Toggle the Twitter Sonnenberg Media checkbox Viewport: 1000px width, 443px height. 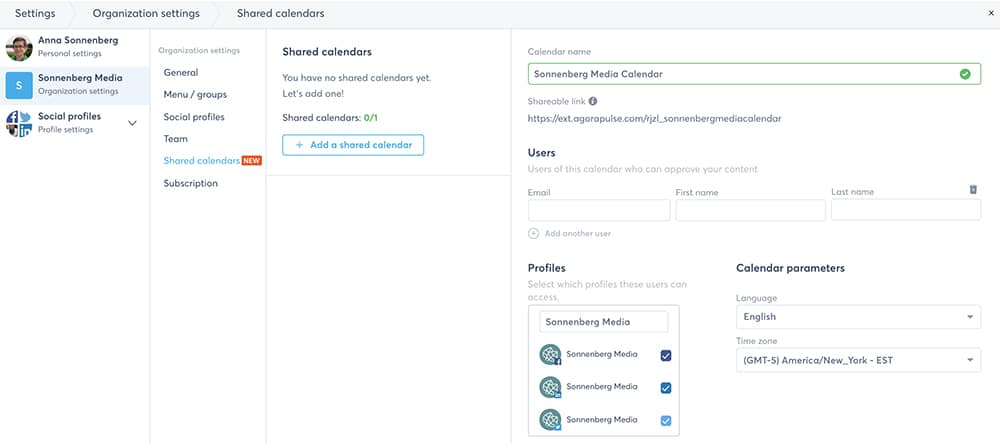point(666,421)
